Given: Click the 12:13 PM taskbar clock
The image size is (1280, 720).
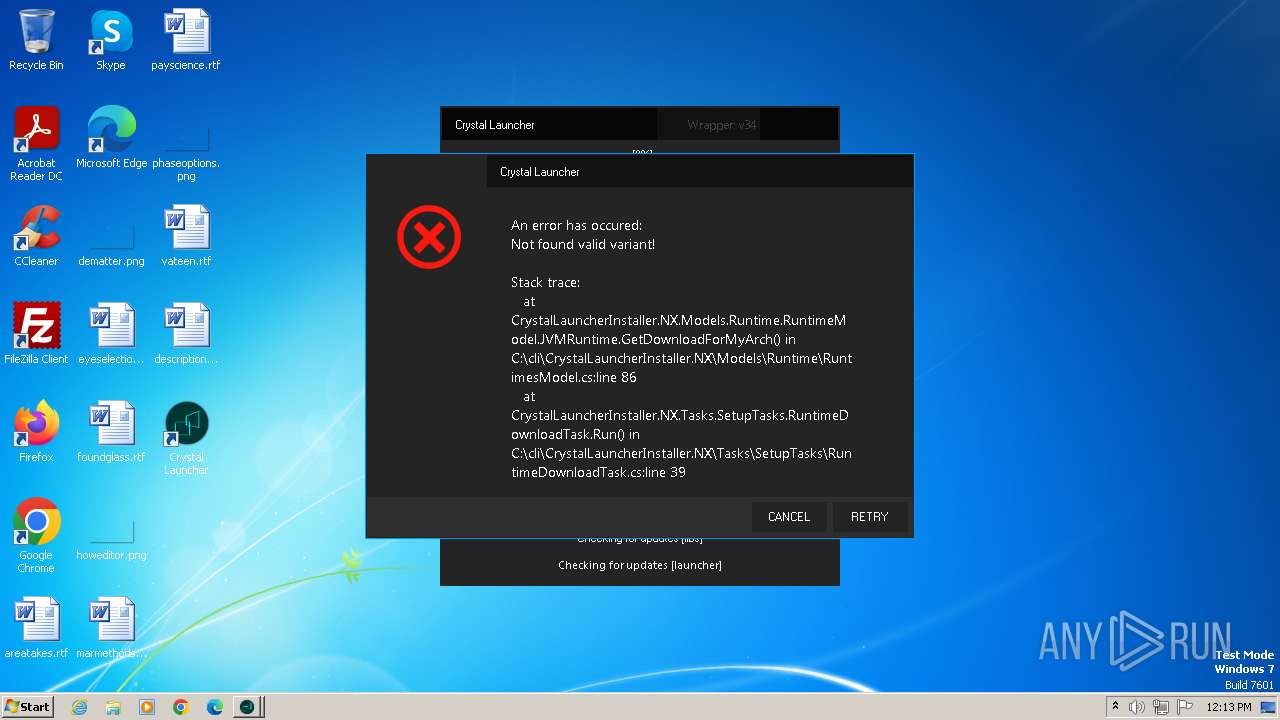Looking at the screenshot, I should coord(1229,707).
